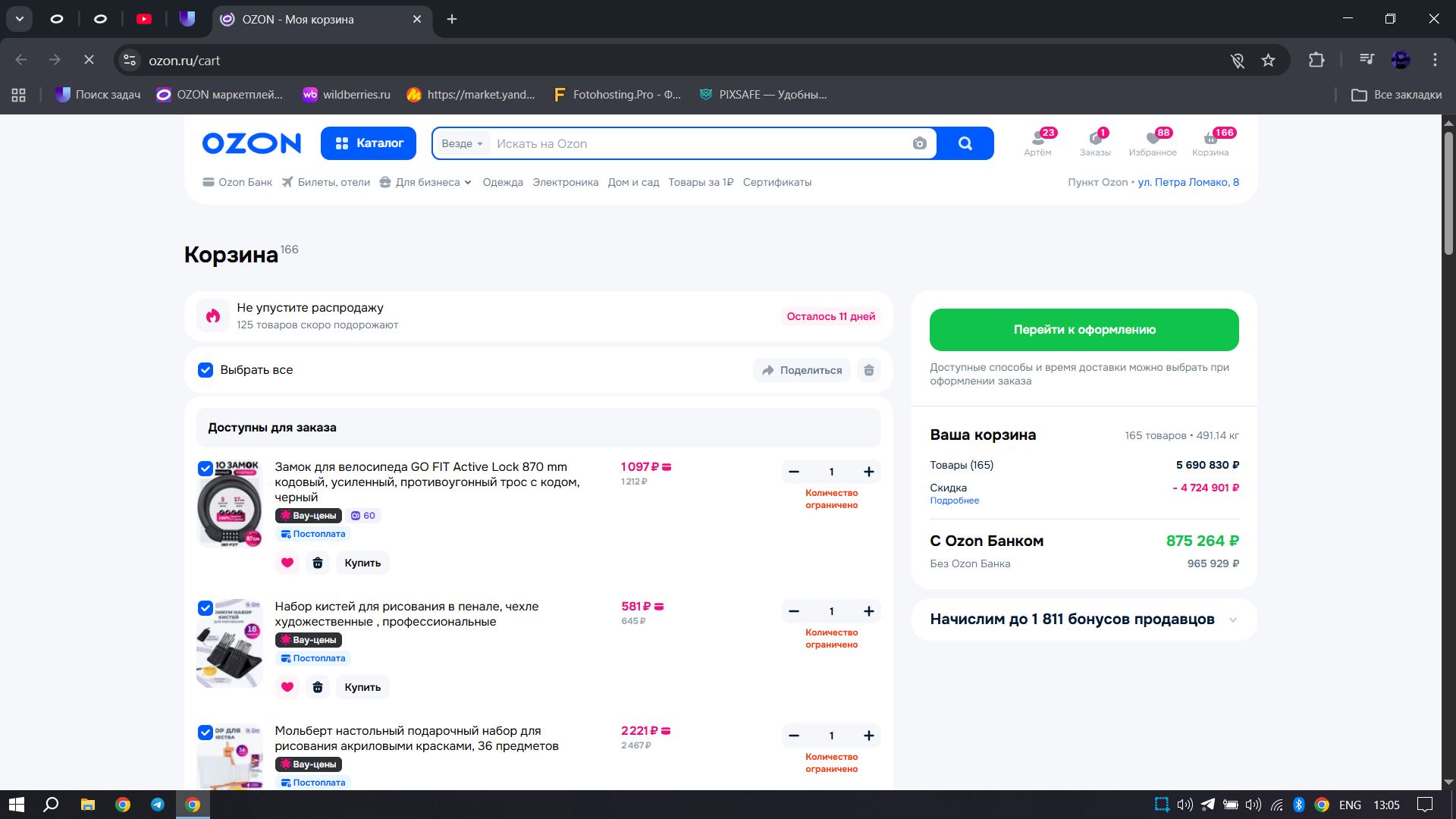Toggle the Выбрать все checkbox
Viewport: 1456px width, 819px height.
(x=206, y=370)
